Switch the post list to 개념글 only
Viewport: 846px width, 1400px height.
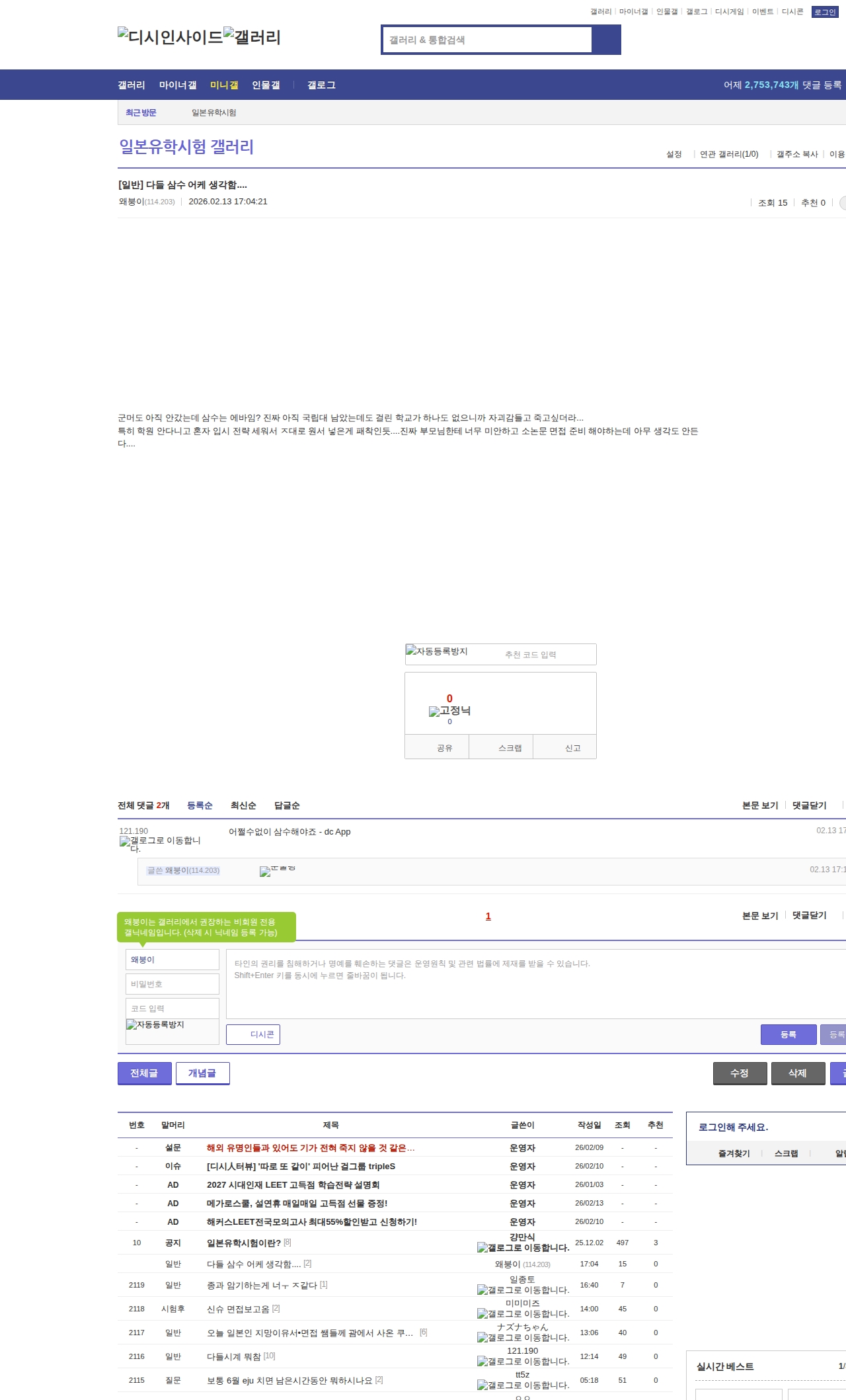tap(202, 1073)
